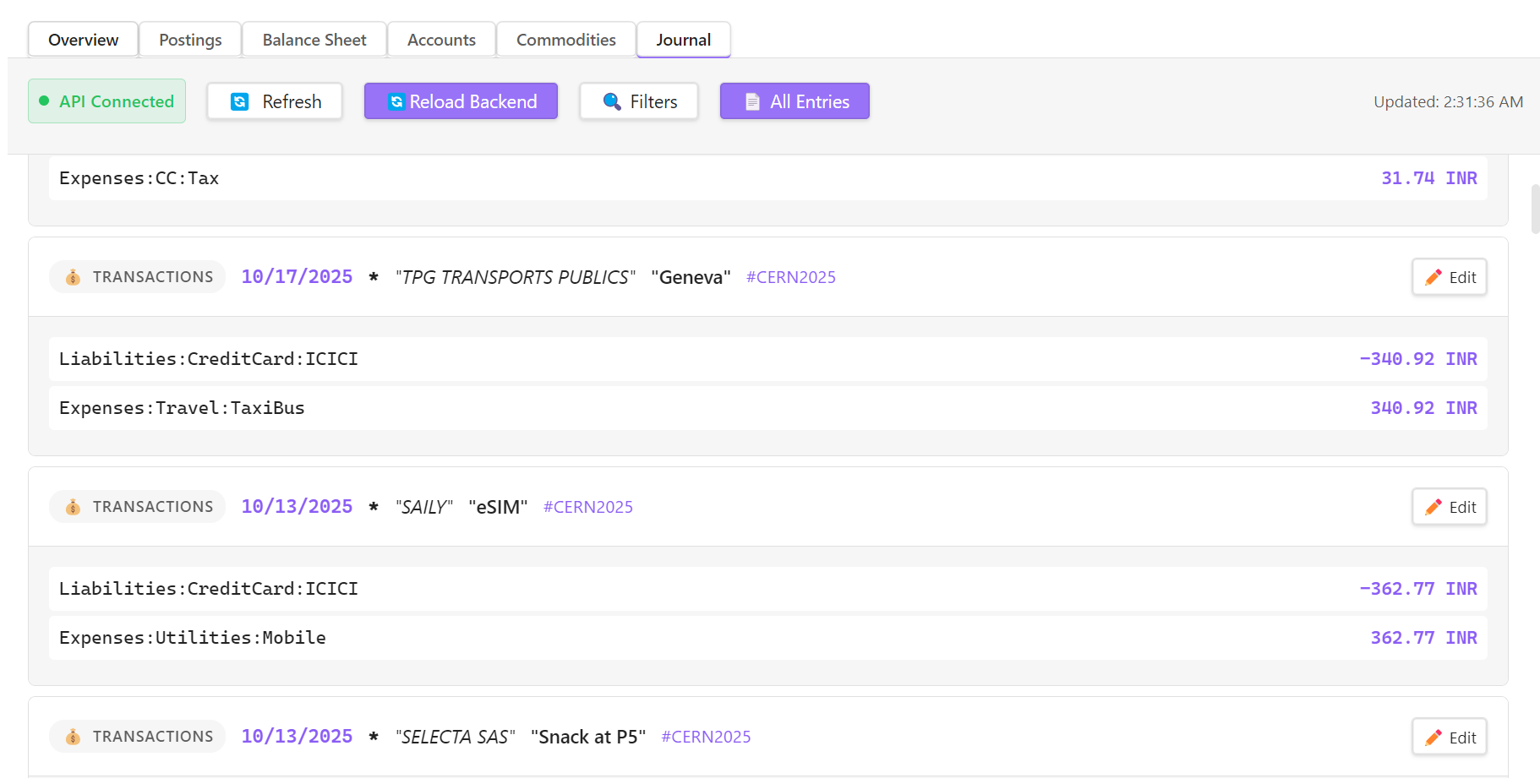Select the Accounts tab
The height and width of the screenshot is (784, 1540).
(441, 40)
